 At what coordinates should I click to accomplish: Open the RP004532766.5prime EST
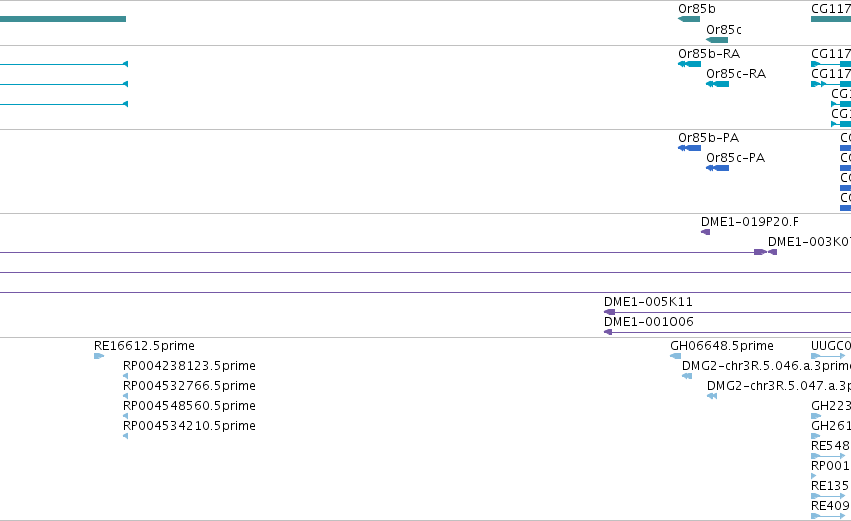point(125,396)
